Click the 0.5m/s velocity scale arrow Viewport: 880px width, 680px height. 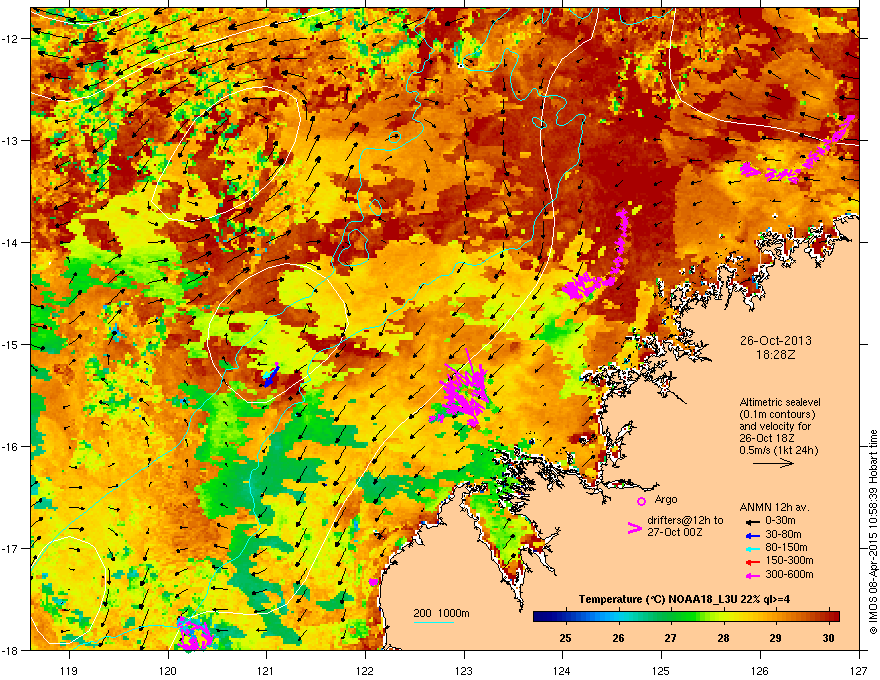click(x=773, y=463)
